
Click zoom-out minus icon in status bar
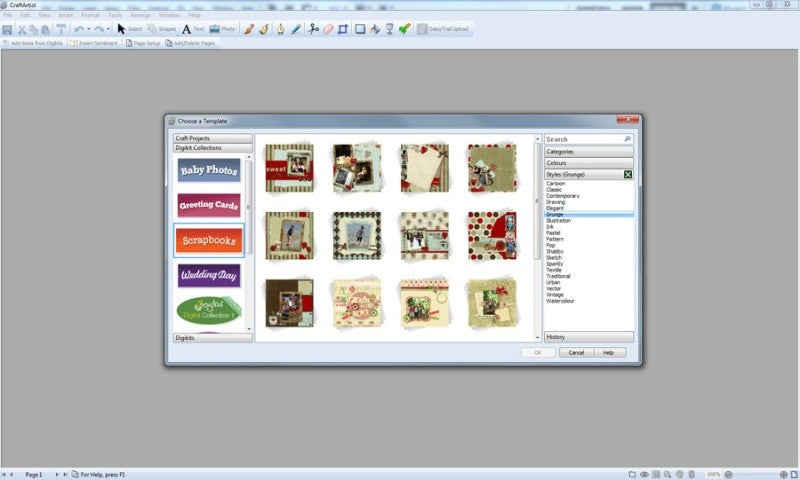729,474
